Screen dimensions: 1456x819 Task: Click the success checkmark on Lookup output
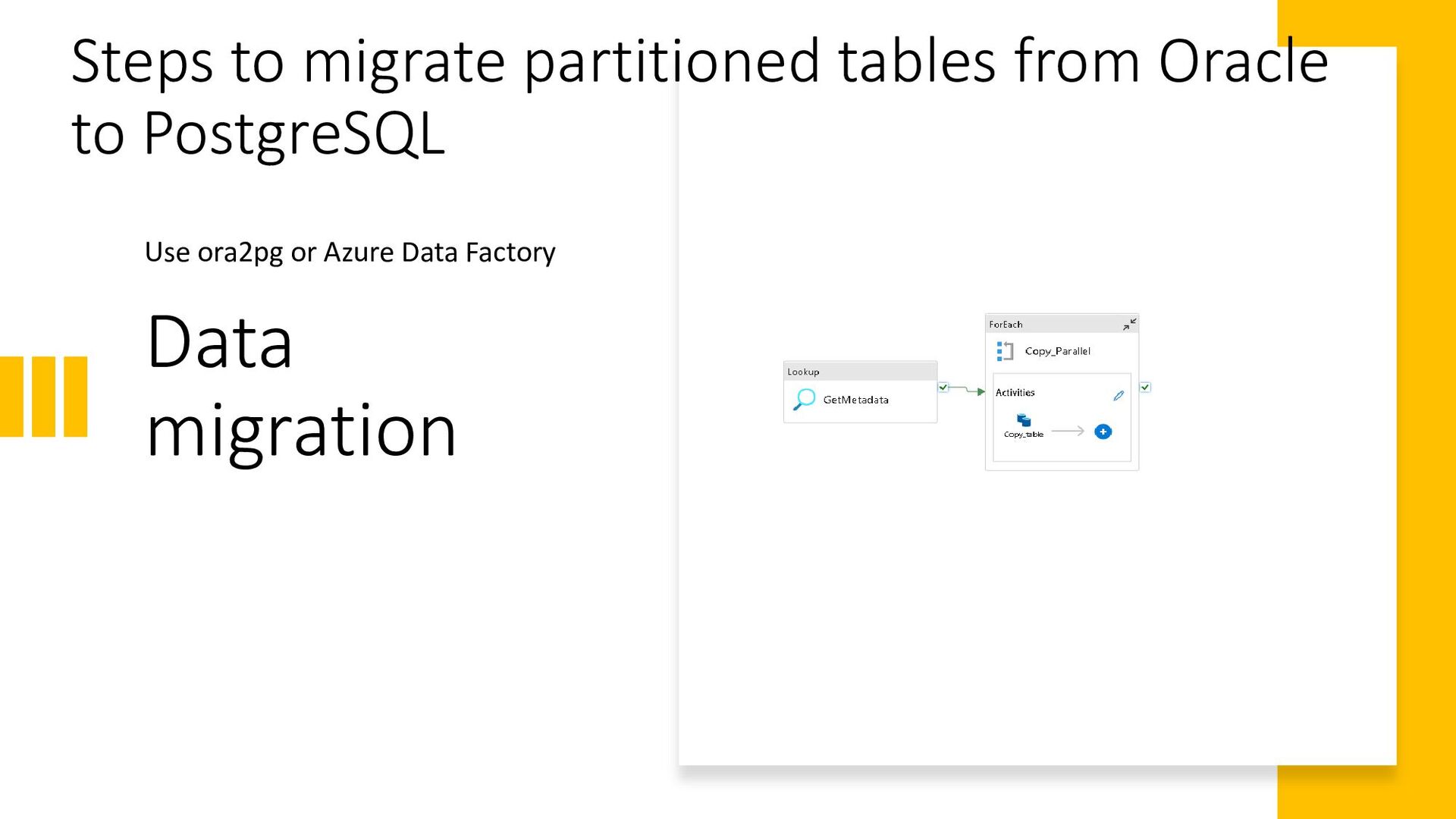[943, 387]
